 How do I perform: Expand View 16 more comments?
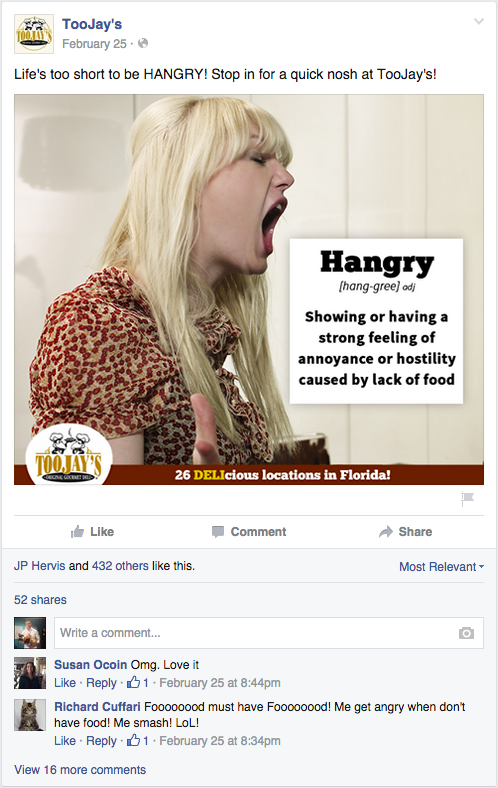[80, 769]
